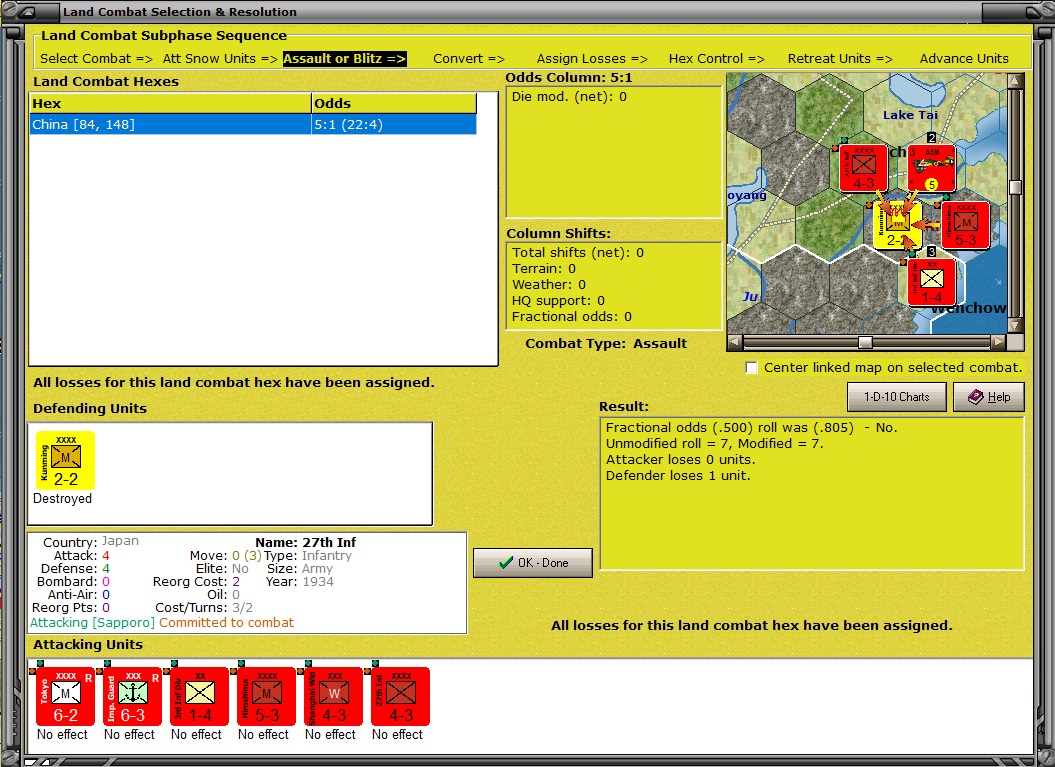Click the Assault or Blitz subphase step
The width and height of the screenshot is (1055, 767).
[x=344, y=59]
